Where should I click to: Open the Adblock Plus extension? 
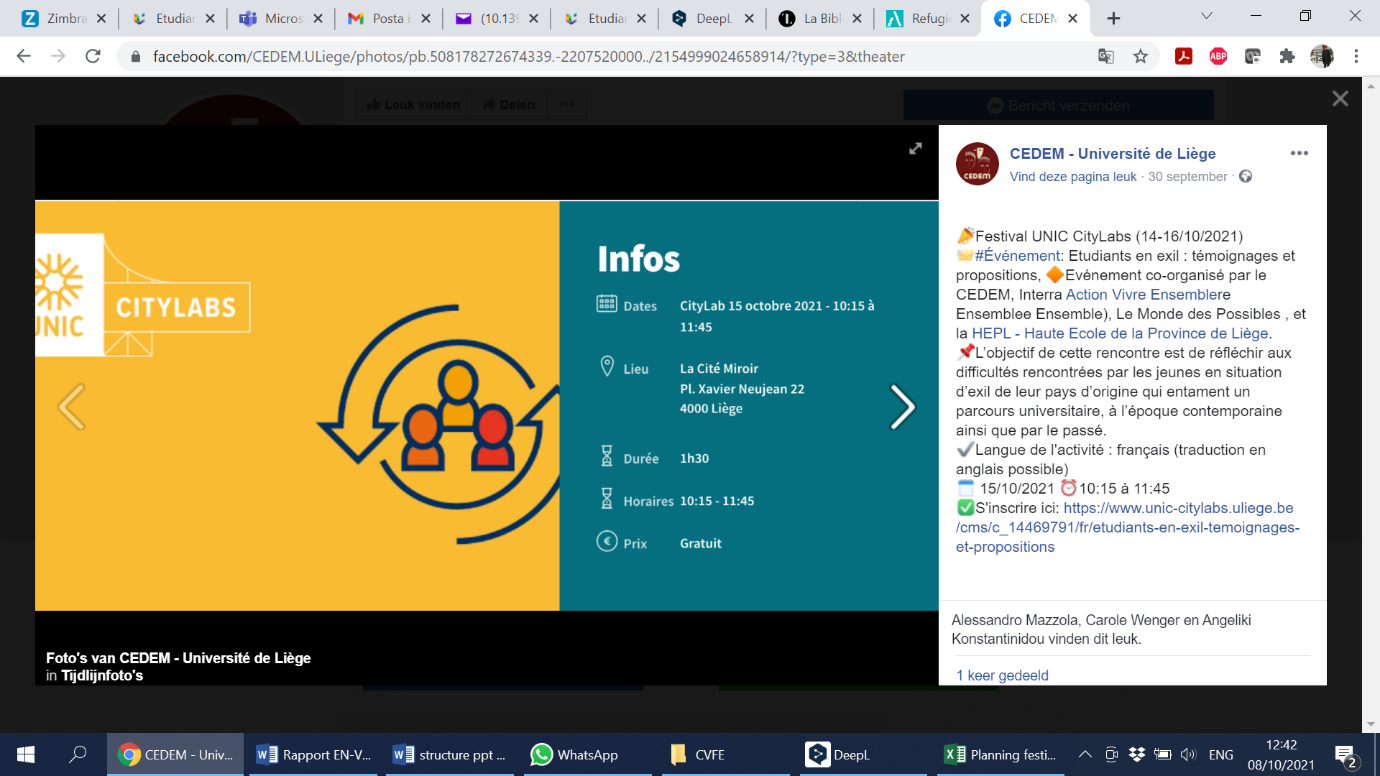[x=1218, y=57]
